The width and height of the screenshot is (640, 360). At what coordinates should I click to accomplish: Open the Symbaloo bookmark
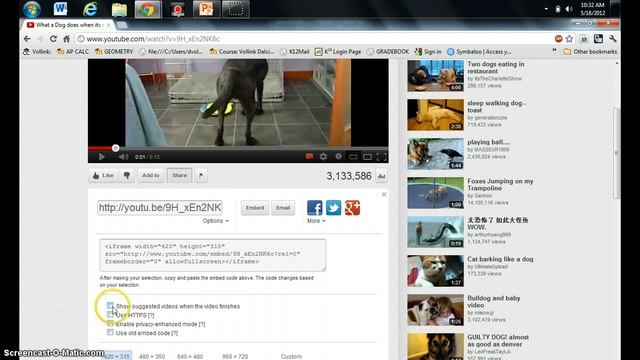[479, 52]
